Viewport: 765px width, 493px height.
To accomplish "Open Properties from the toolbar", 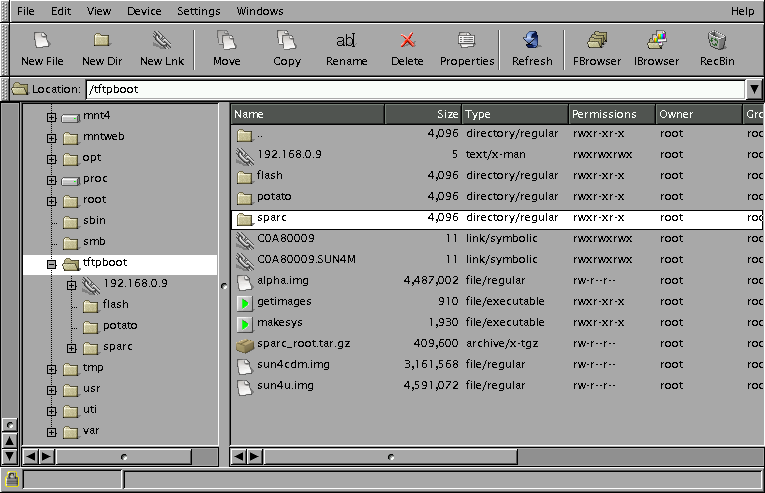I will pyautogui.click(x=467, y=48).
